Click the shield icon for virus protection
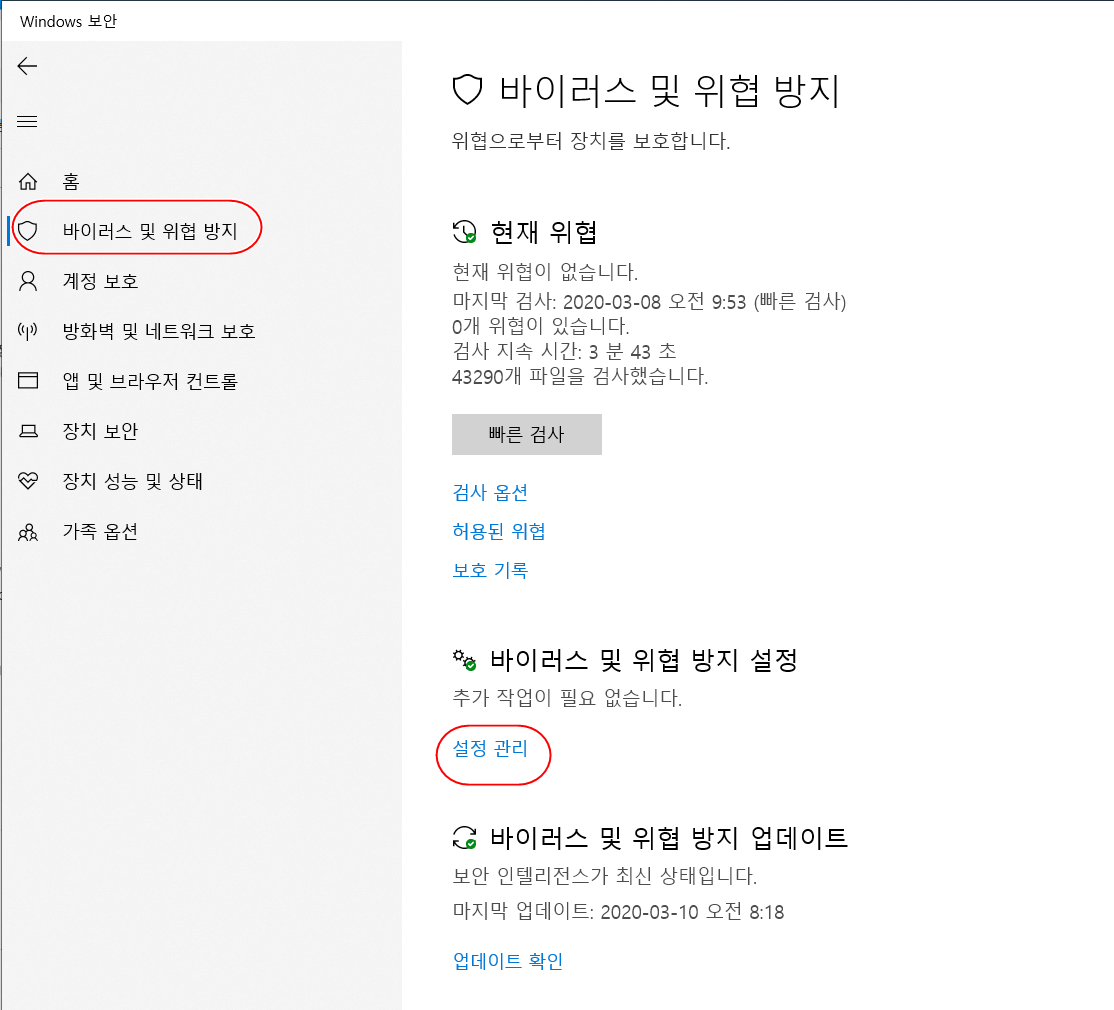This screenshot has height=1010, width=1114. (28, 231)
